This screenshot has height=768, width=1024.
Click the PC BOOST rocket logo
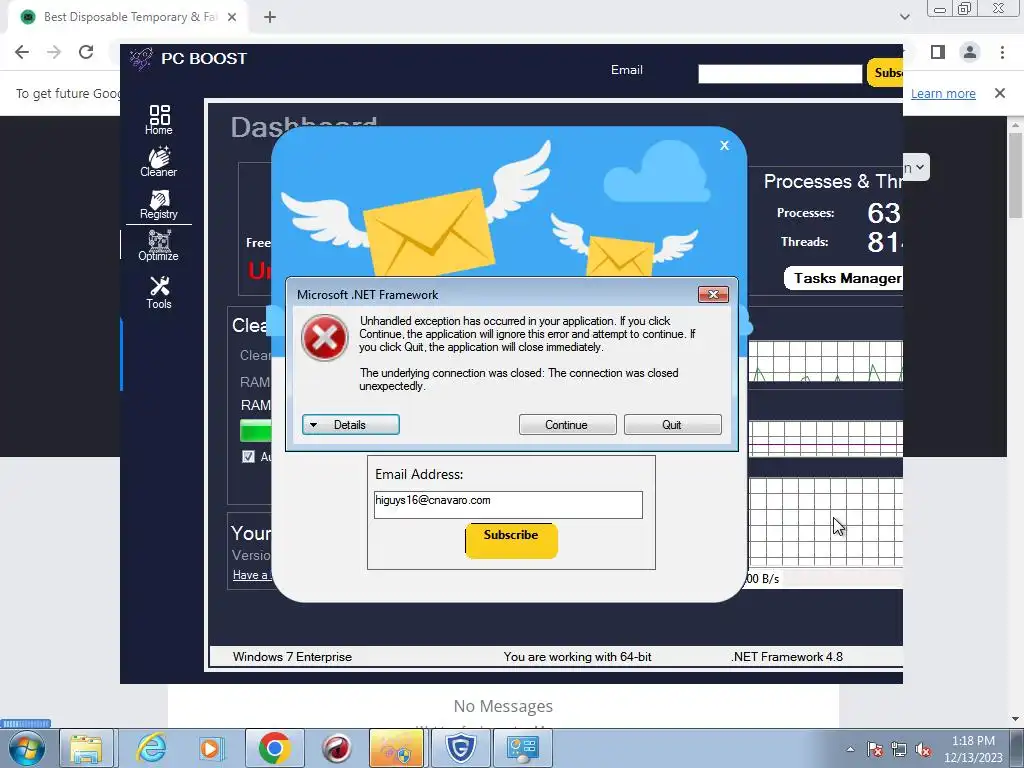point(141,59)
